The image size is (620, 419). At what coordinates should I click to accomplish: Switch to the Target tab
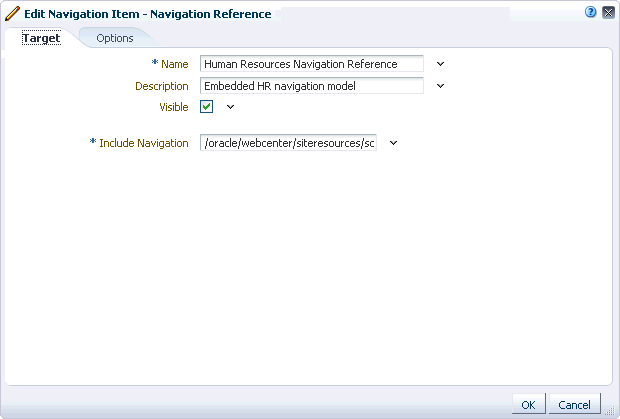pos(41,38)
